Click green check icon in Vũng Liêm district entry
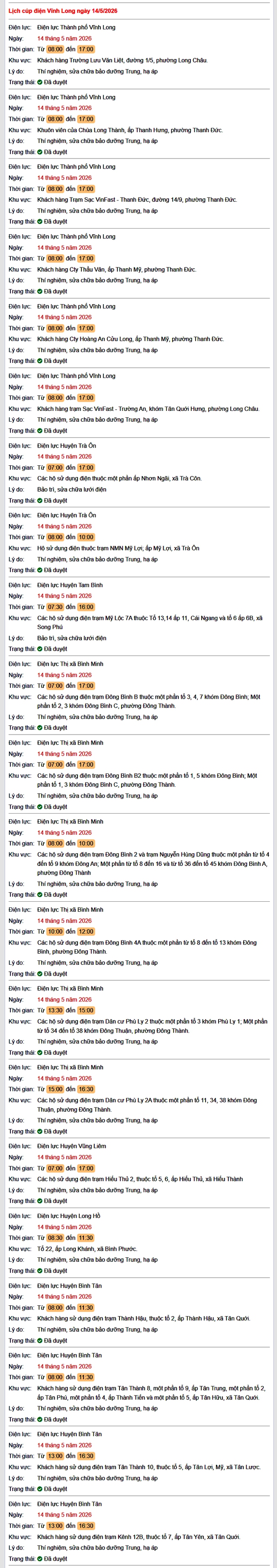 [x=40, y=1201]
